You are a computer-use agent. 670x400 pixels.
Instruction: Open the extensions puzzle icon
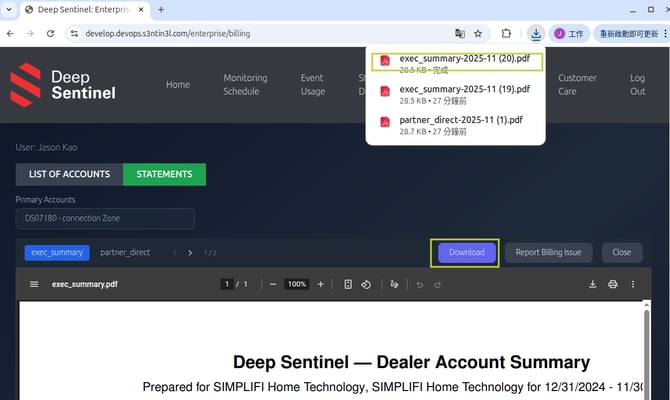pos(506,33)
